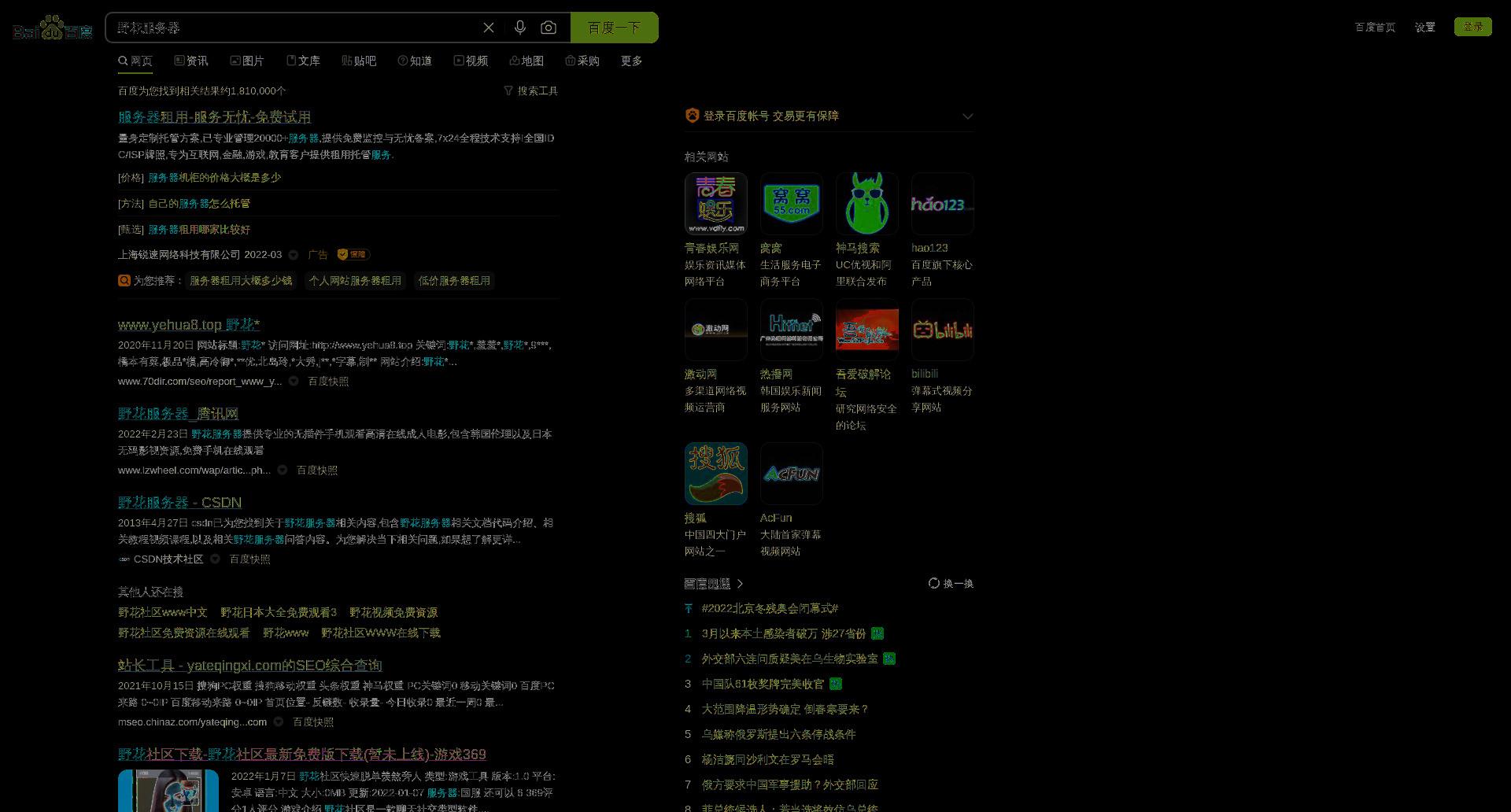Click the shield icon beside 登录百度帐号

(x=692, y=116)
